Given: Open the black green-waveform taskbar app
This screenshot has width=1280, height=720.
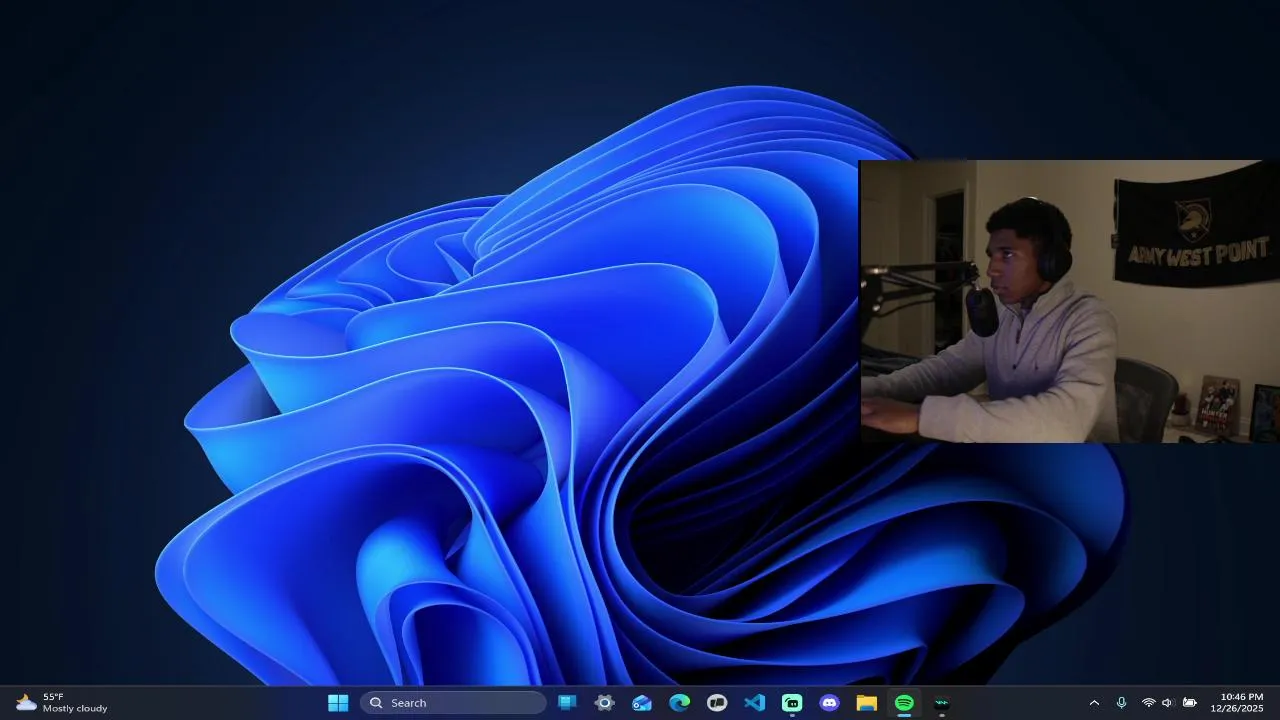Looking at the screenshot, I should click(x=942, y=703).
